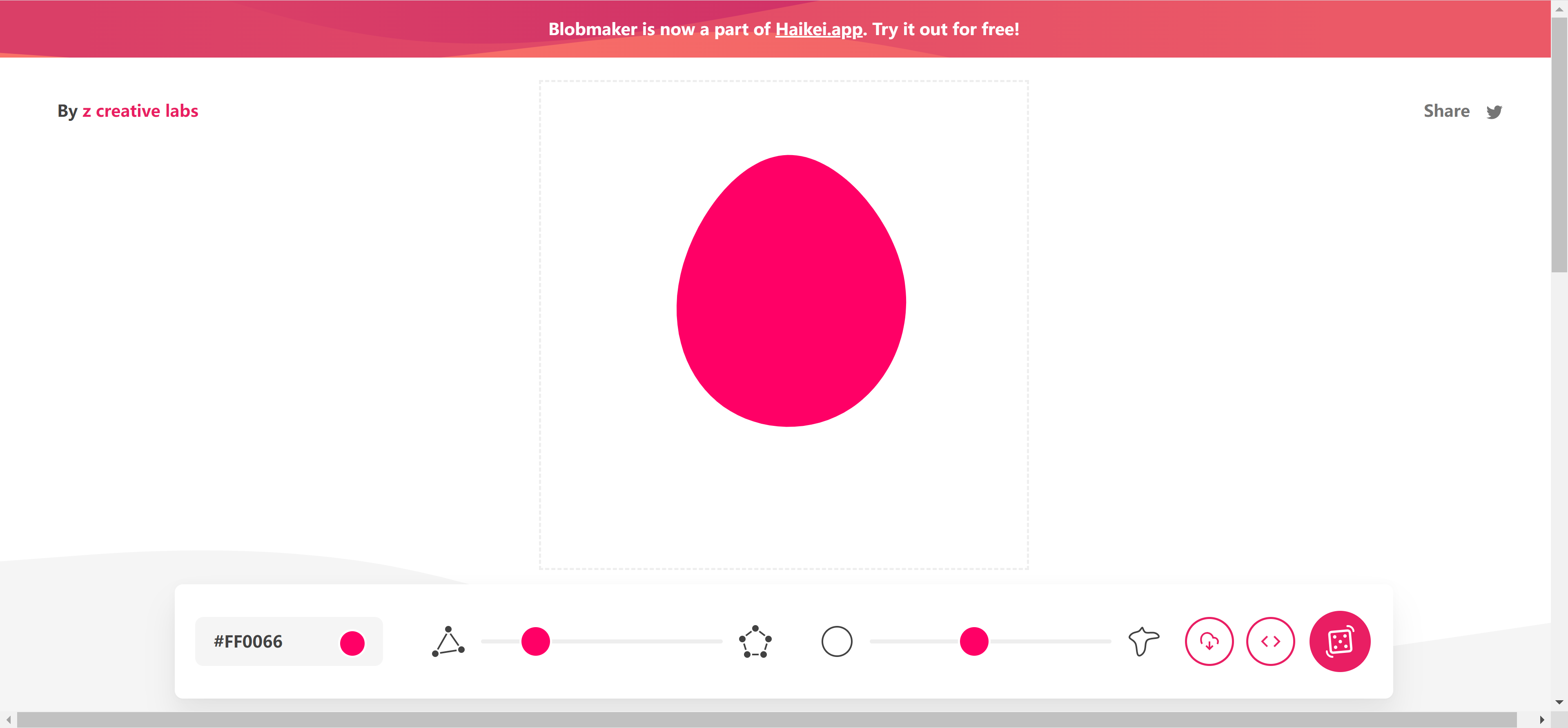Click the irregular blob high-contrast icon

(1143, 641)
